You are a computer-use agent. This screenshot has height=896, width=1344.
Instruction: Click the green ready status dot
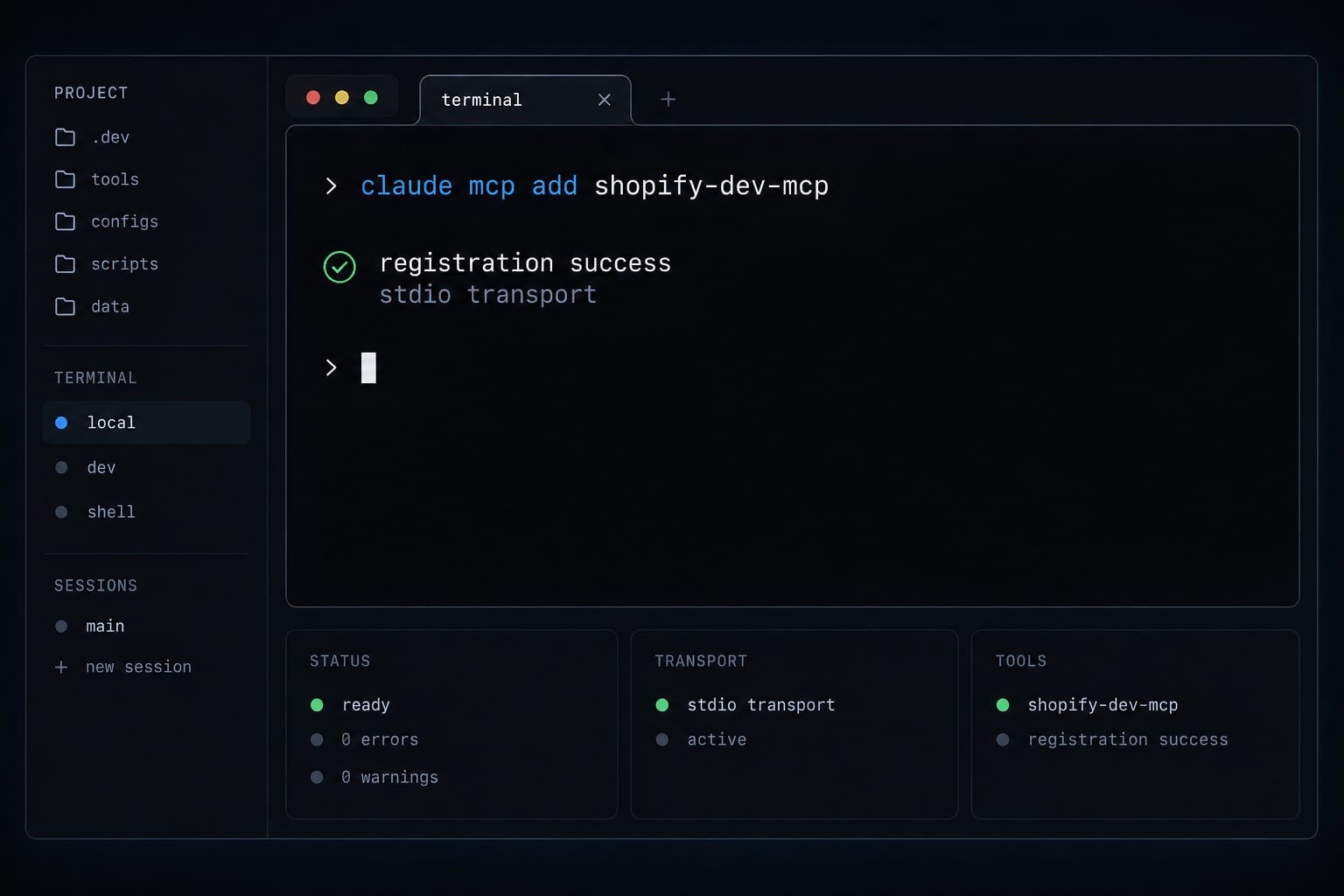[x=317, y=705]
